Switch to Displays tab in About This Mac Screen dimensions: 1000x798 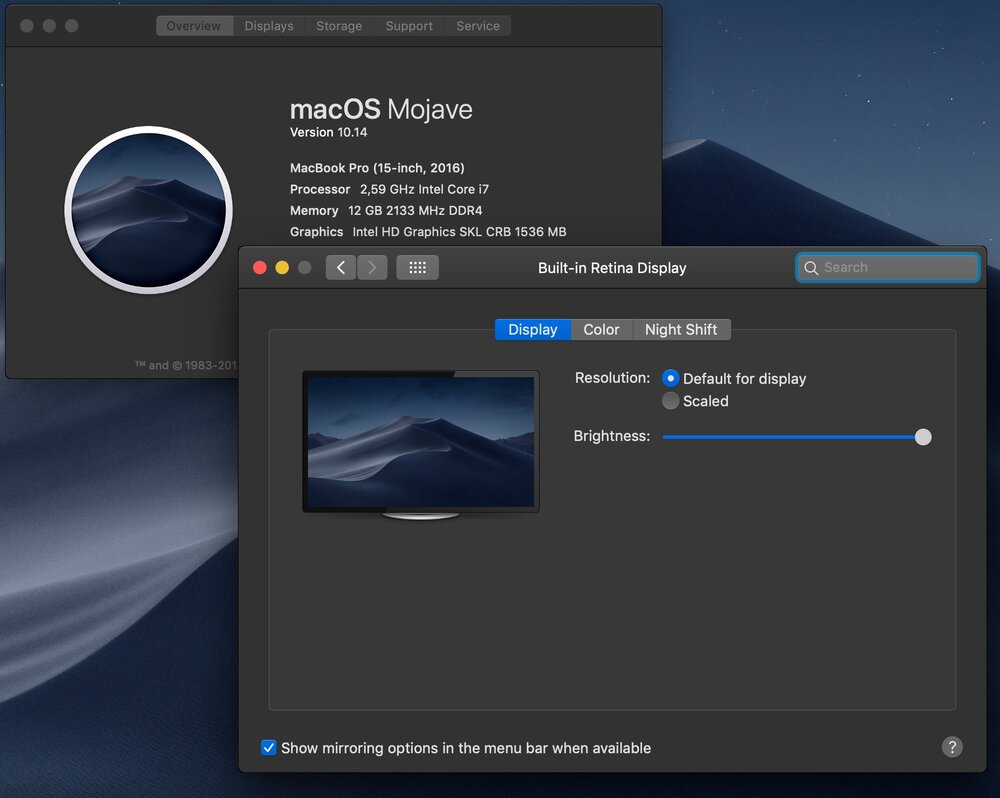[269, 26]
